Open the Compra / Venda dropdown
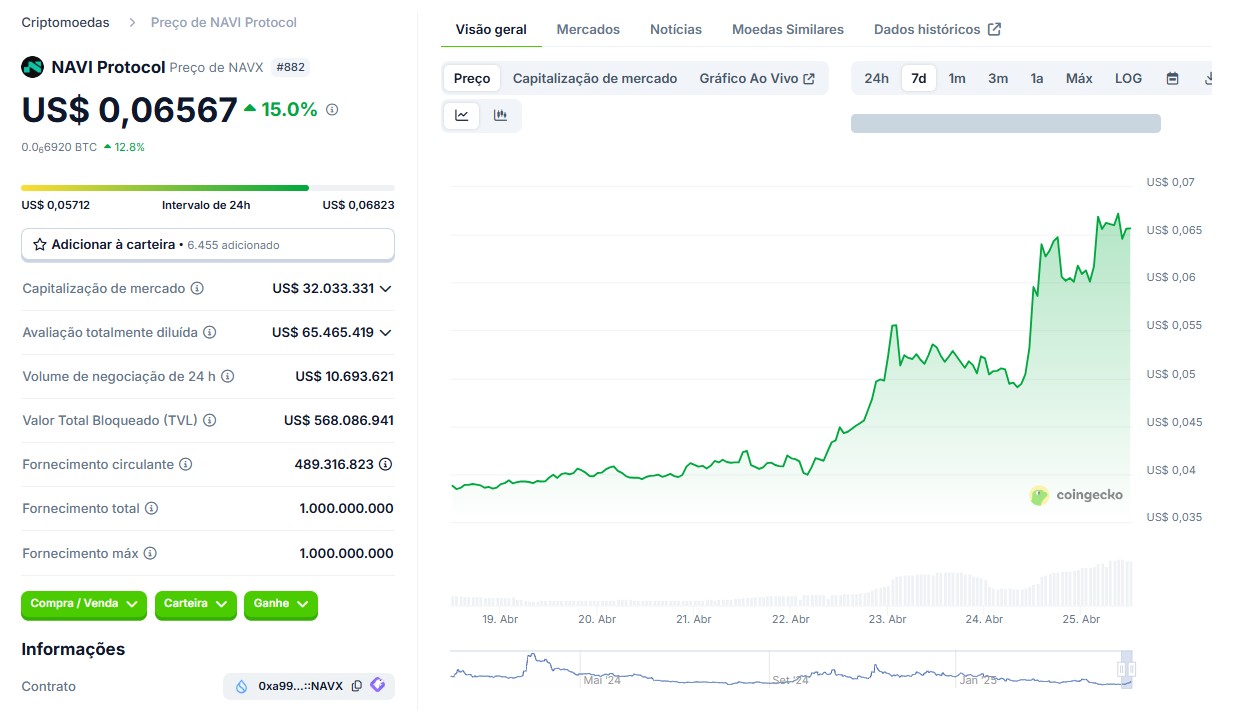1237x711 pixels. [84, 604]
